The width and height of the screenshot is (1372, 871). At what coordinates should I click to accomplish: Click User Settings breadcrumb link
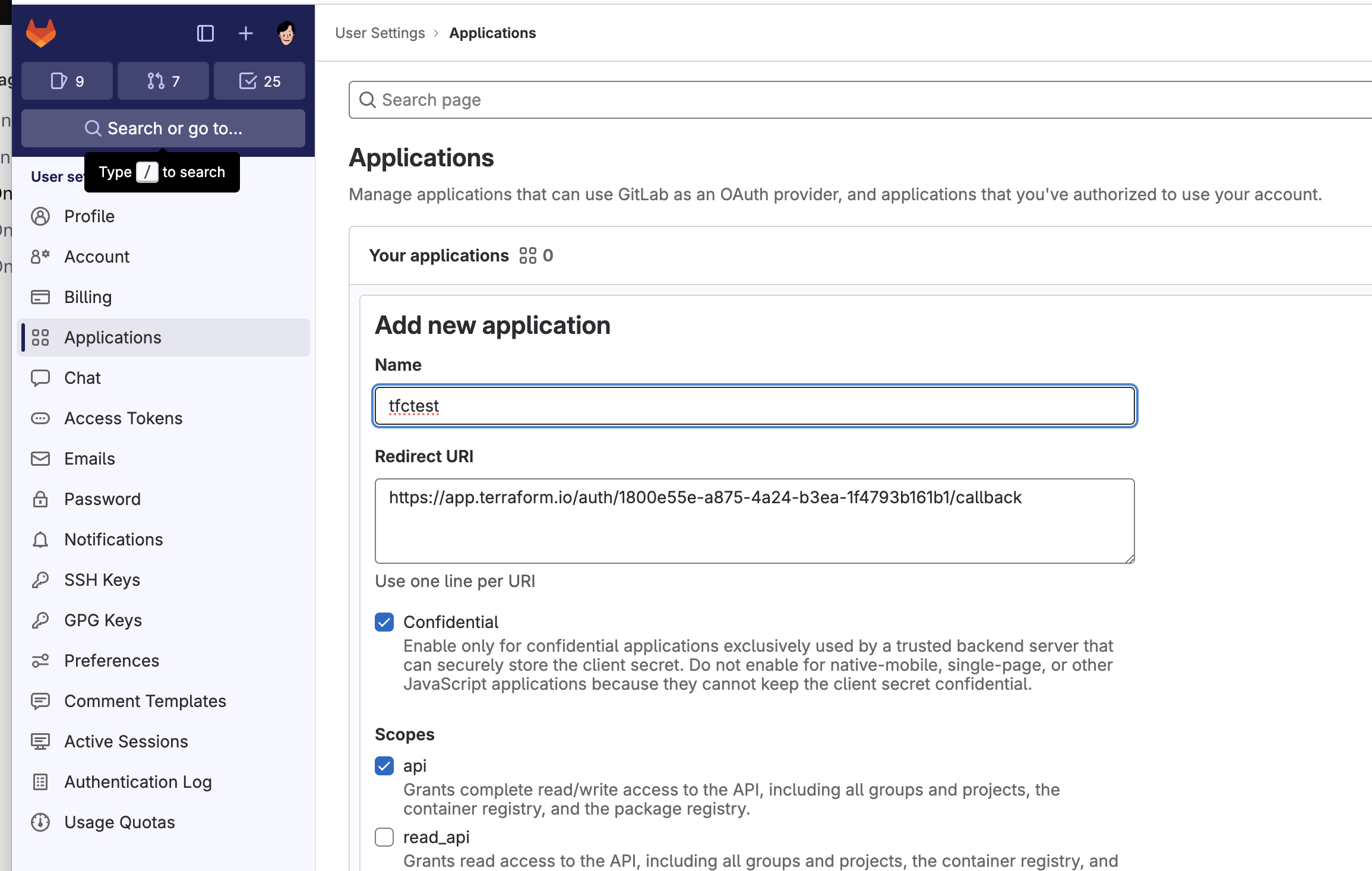click(380, 33)
